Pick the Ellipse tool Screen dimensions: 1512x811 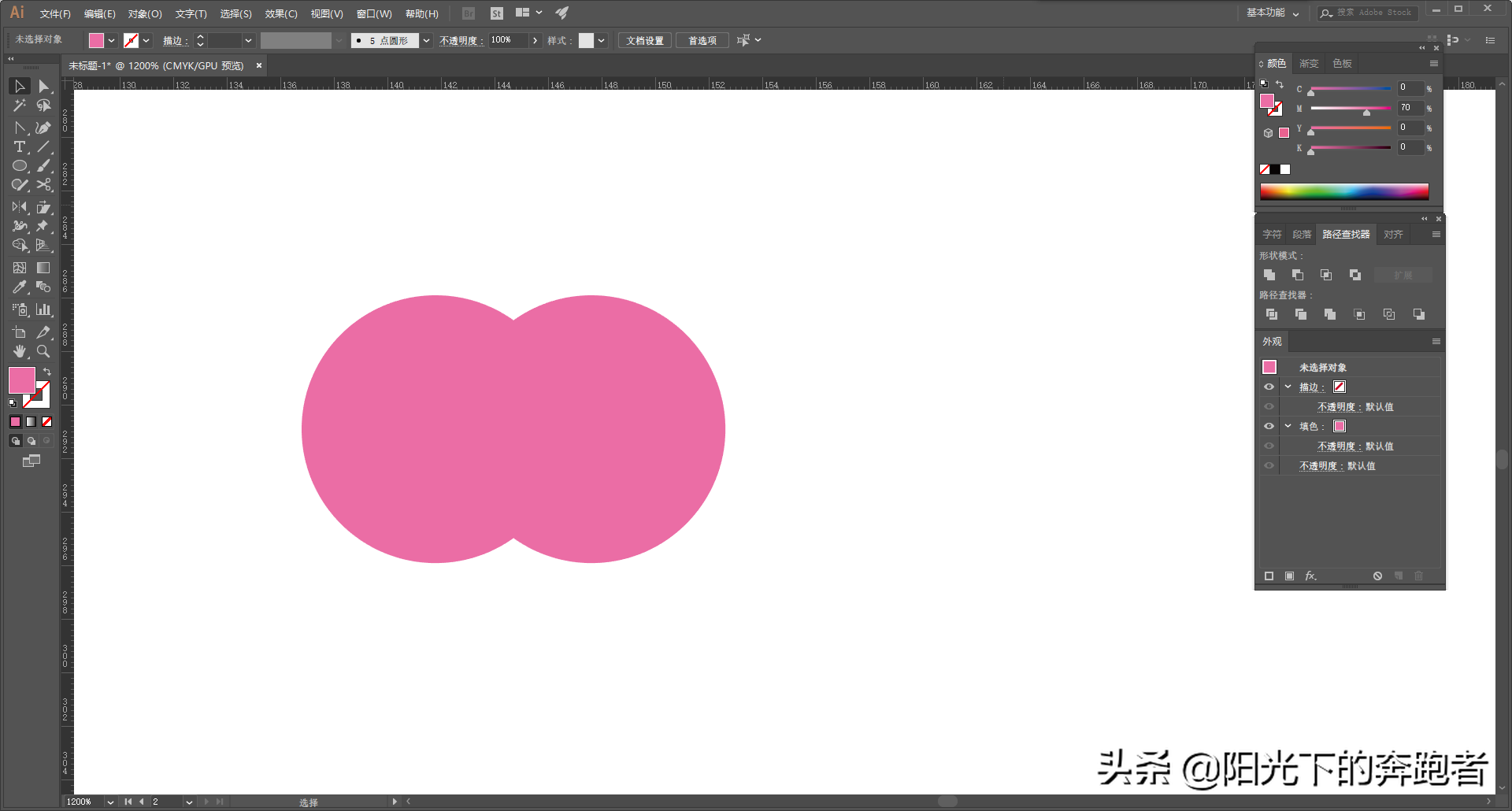coord(20,166)
